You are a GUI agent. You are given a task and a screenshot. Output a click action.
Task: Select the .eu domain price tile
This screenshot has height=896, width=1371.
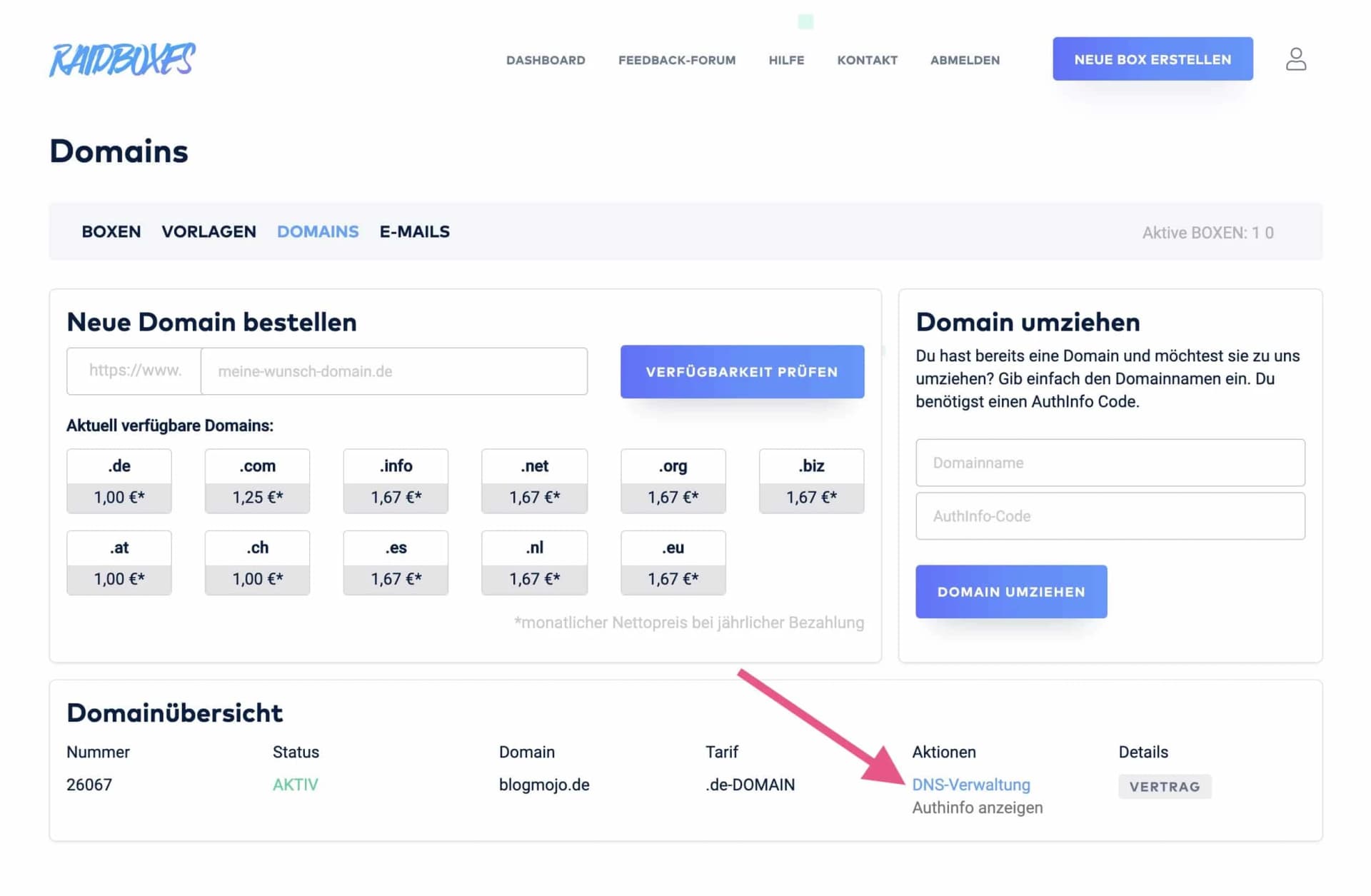coord(672,563)
